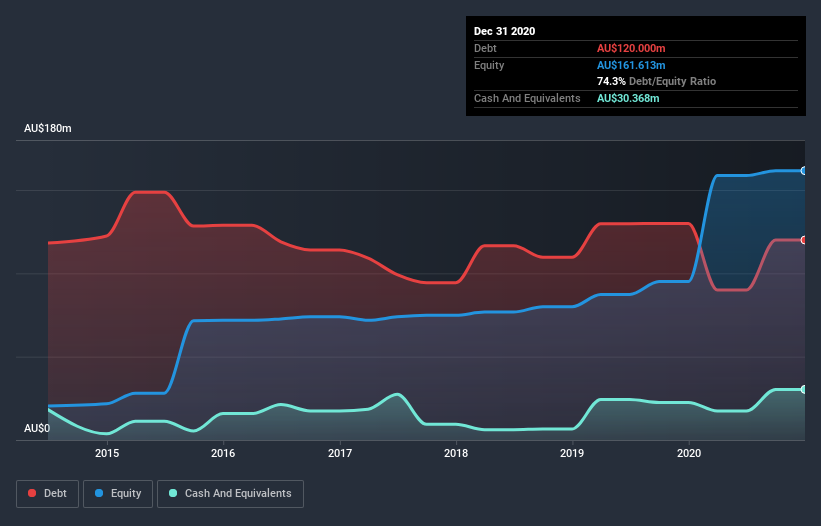Select the 2020 label on the x-axis
Screen dimensions: 821x526
[x=689, y=453]
